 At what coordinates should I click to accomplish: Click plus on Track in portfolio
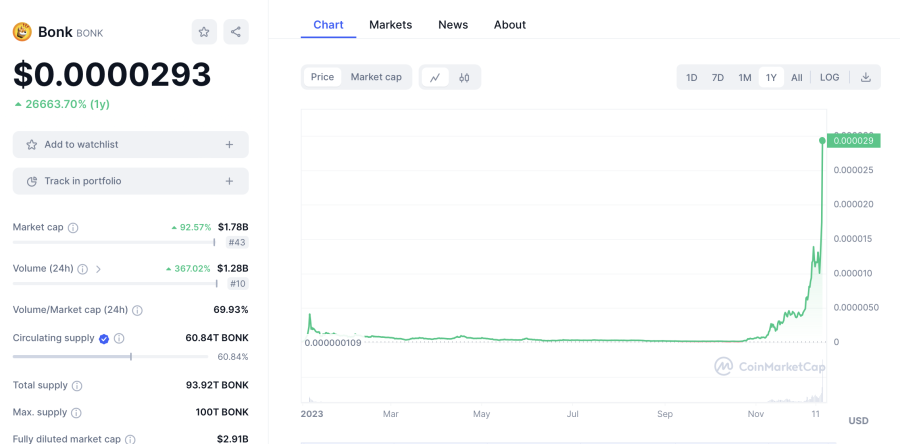pyautogui.click(x=229, y=181)
